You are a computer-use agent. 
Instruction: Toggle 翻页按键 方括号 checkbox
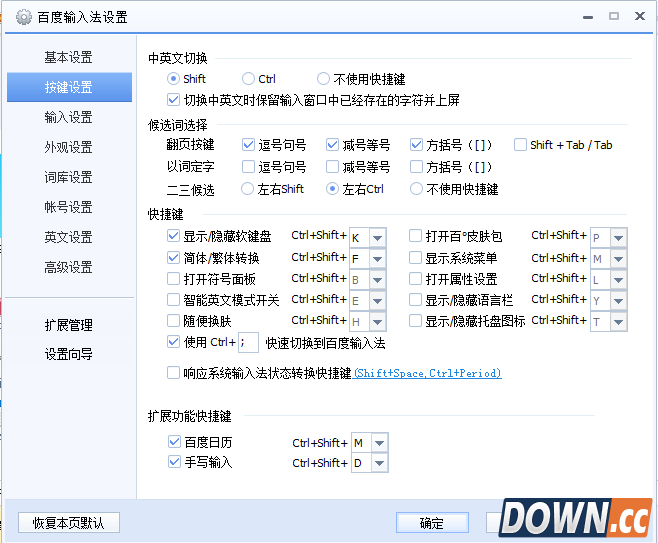point(416,145)
